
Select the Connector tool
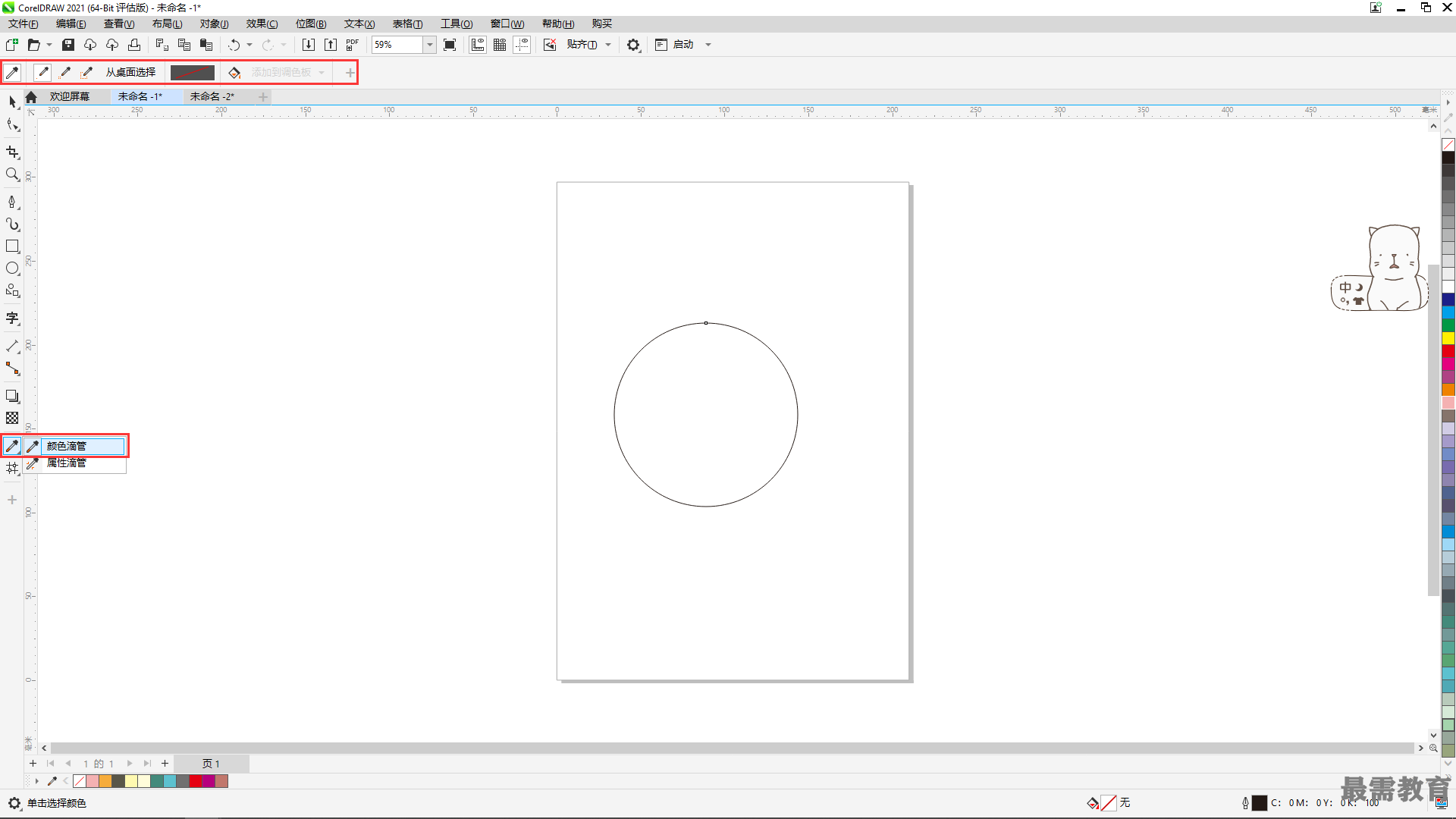pyautogui.click(x=12, y=369)
